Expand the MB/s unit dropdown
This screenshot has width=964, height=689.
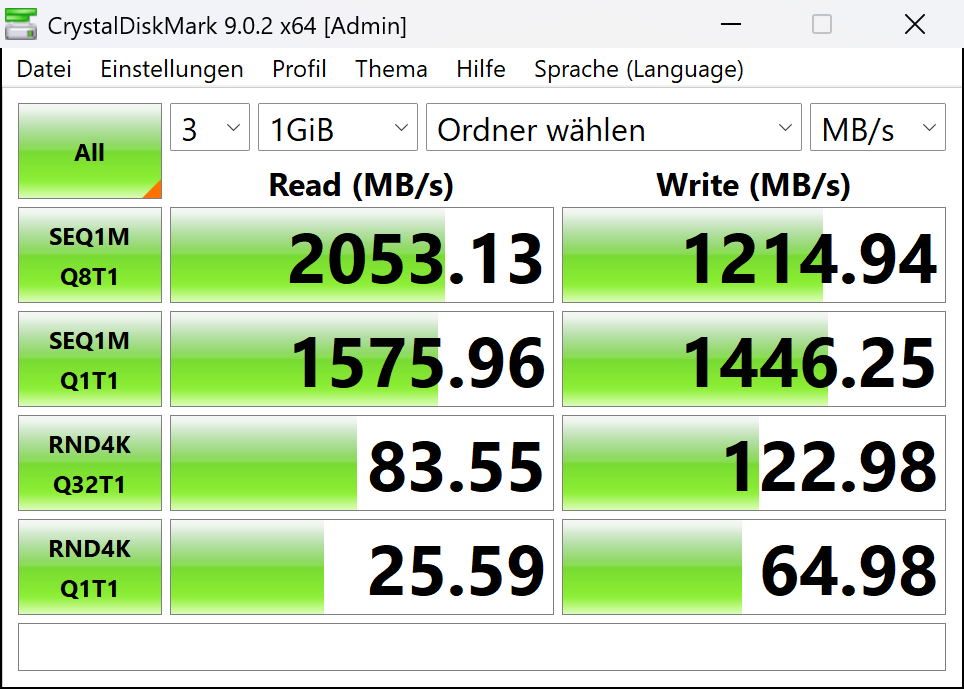coord(877,129)
